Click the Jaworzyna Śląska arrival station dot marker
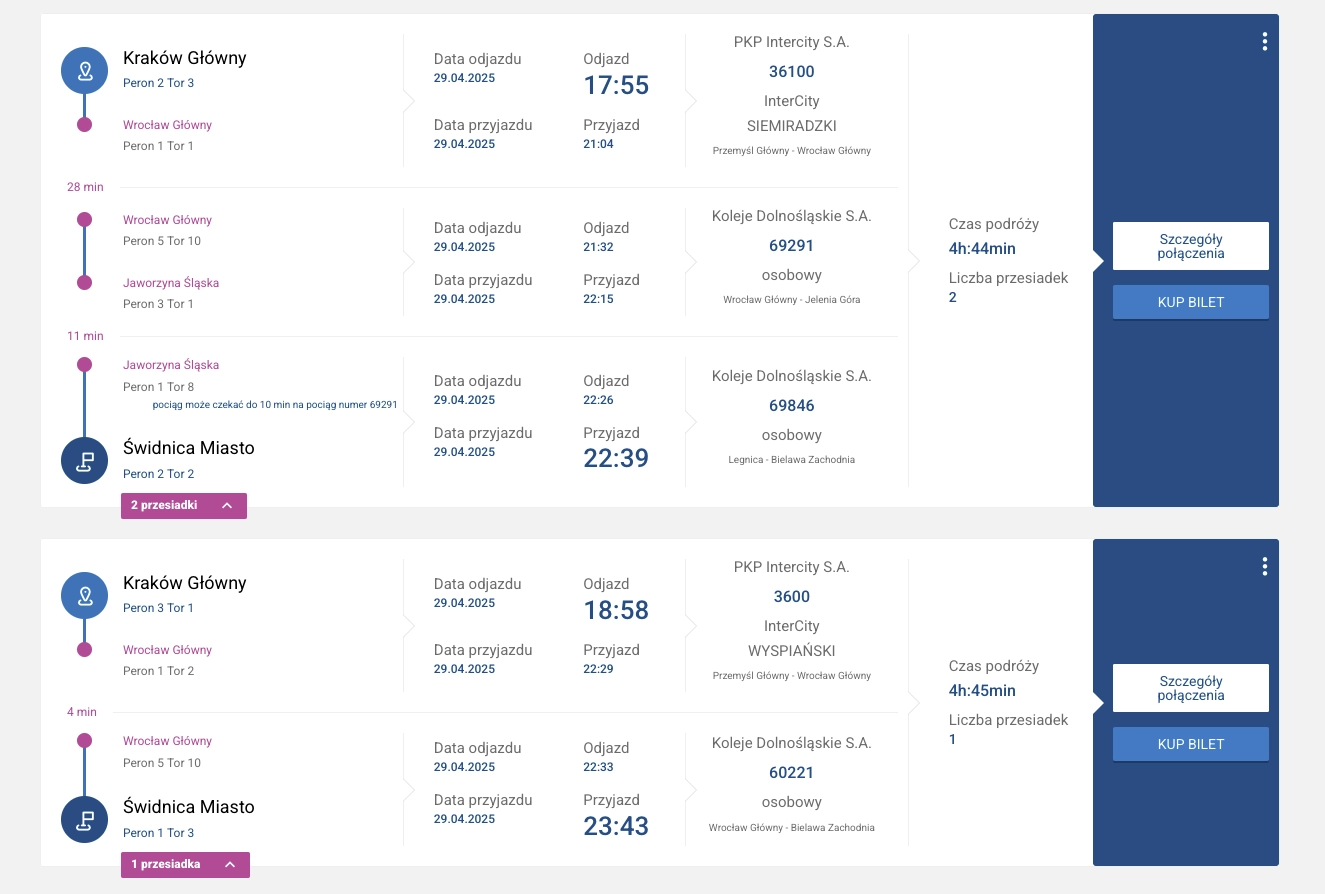Image resolution: width=1325 pixels, height=894 pixels. 85,283
